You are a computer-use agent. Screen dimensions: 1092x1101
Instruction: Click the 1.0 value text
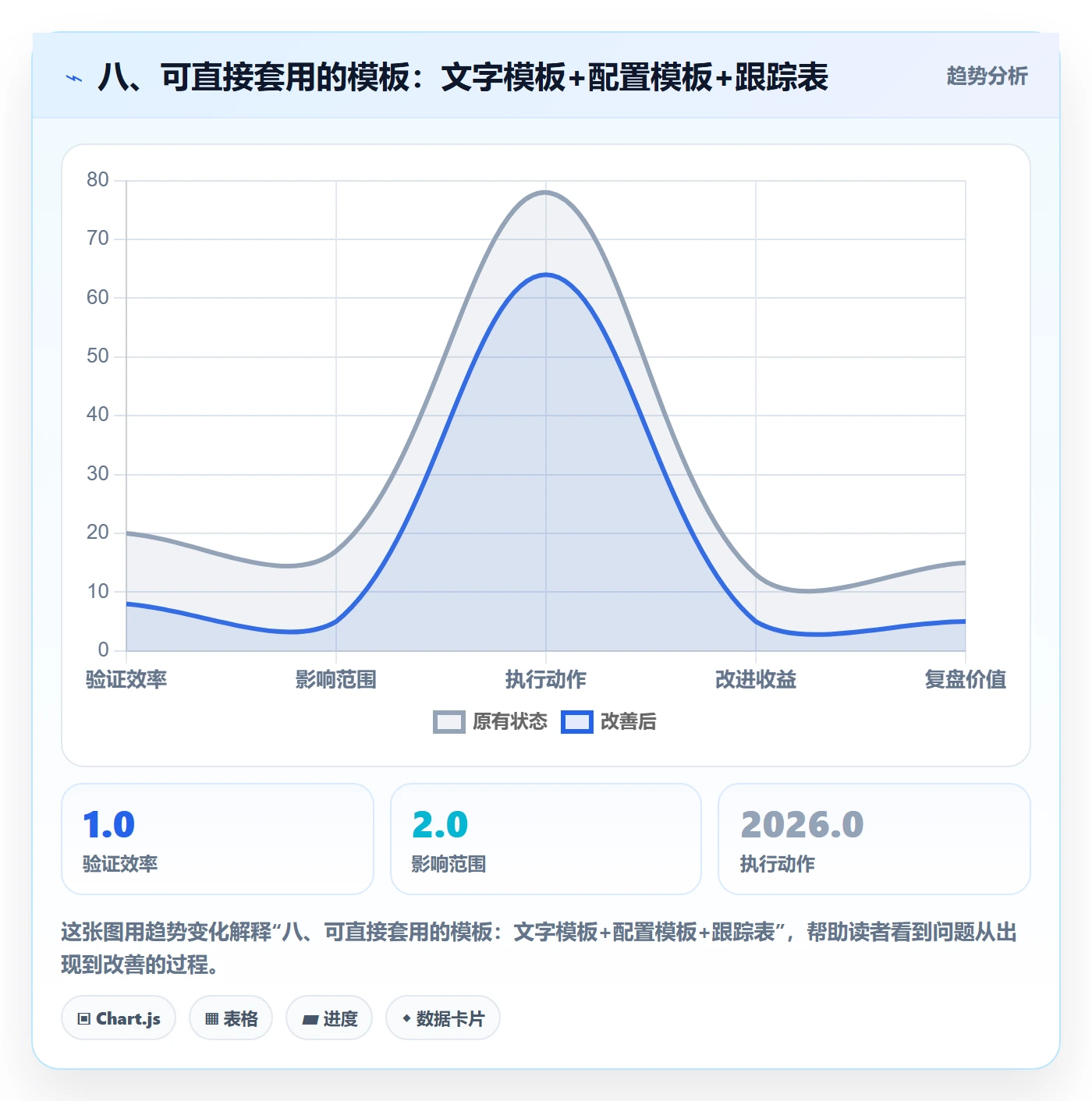click(x=109, y=825)
